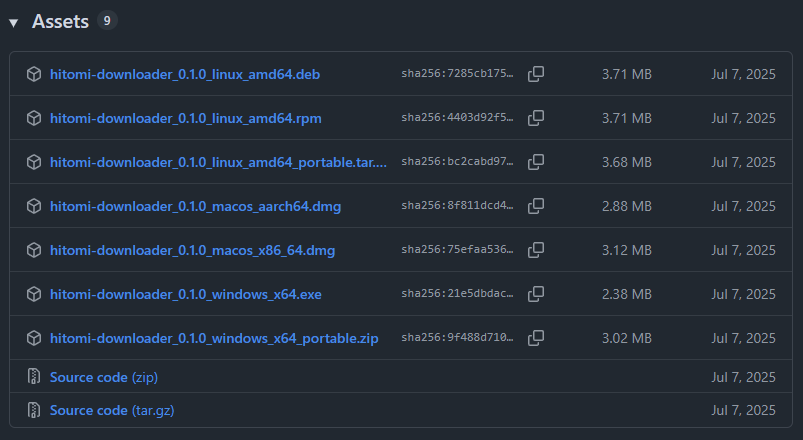
Task: Click the 2.88 MB file size
Action: pyautogui.click(x=627, y=206)
